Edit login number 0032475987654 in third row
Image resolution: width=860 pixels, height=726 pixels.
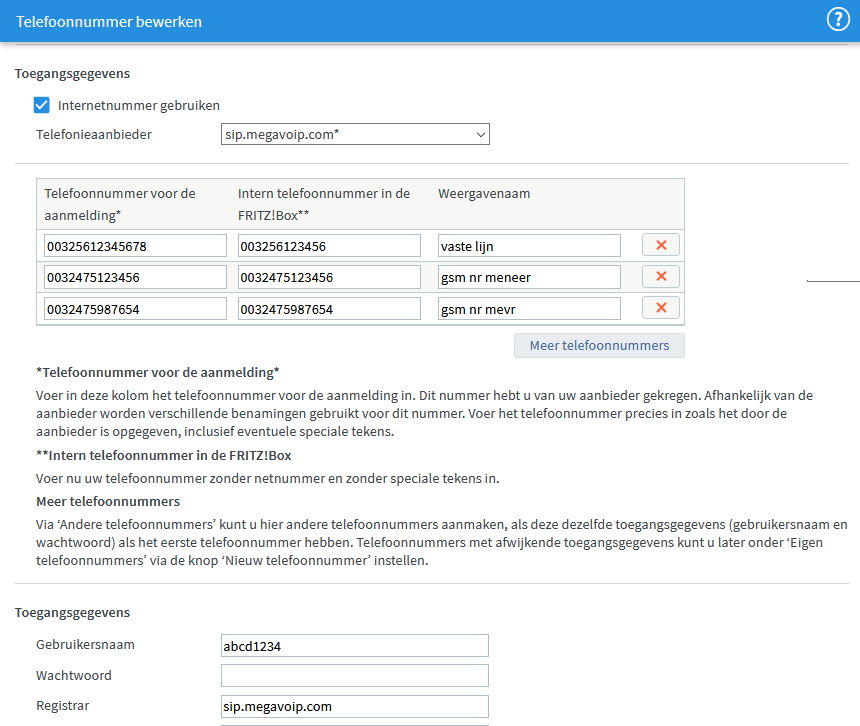pyautogui.click(x=135, y=309)
